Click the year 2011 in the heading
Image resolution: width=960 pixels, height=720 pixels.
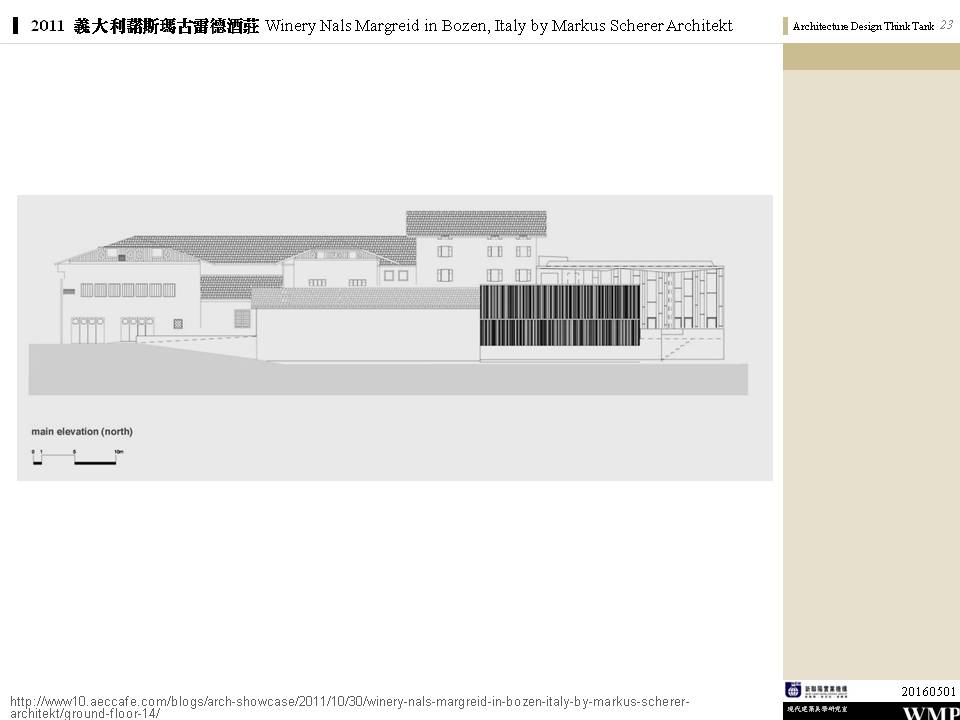click(x=48, y=26)
